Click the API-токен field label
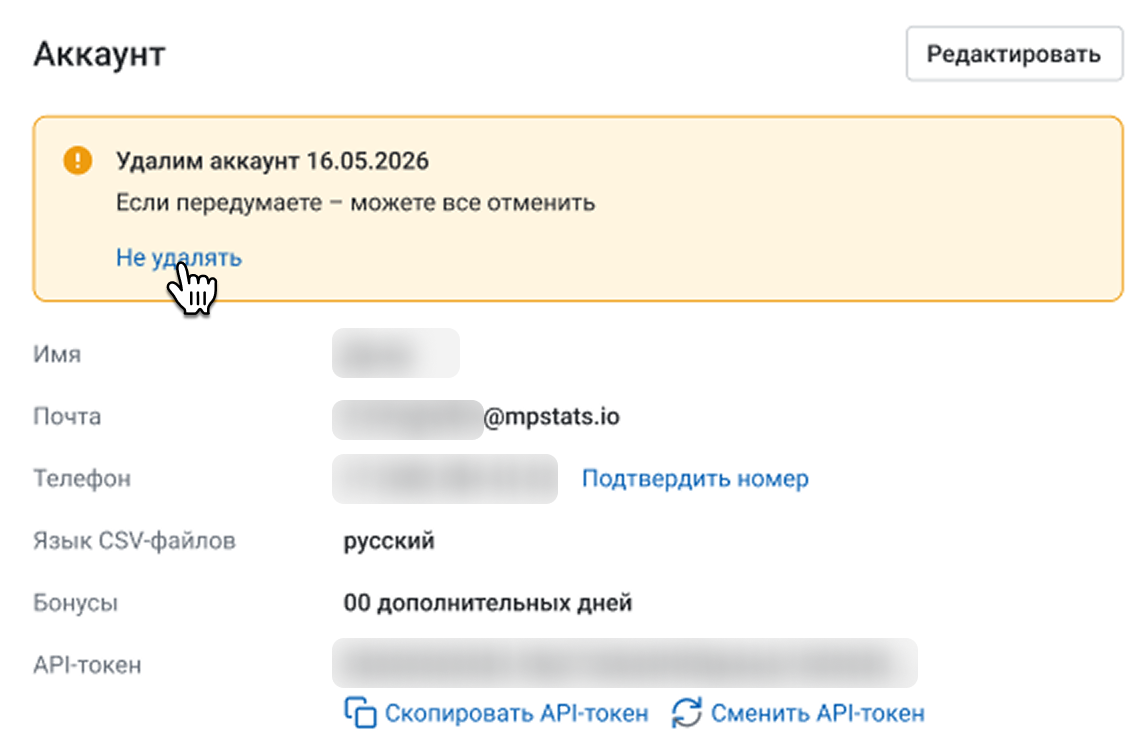 87,664
